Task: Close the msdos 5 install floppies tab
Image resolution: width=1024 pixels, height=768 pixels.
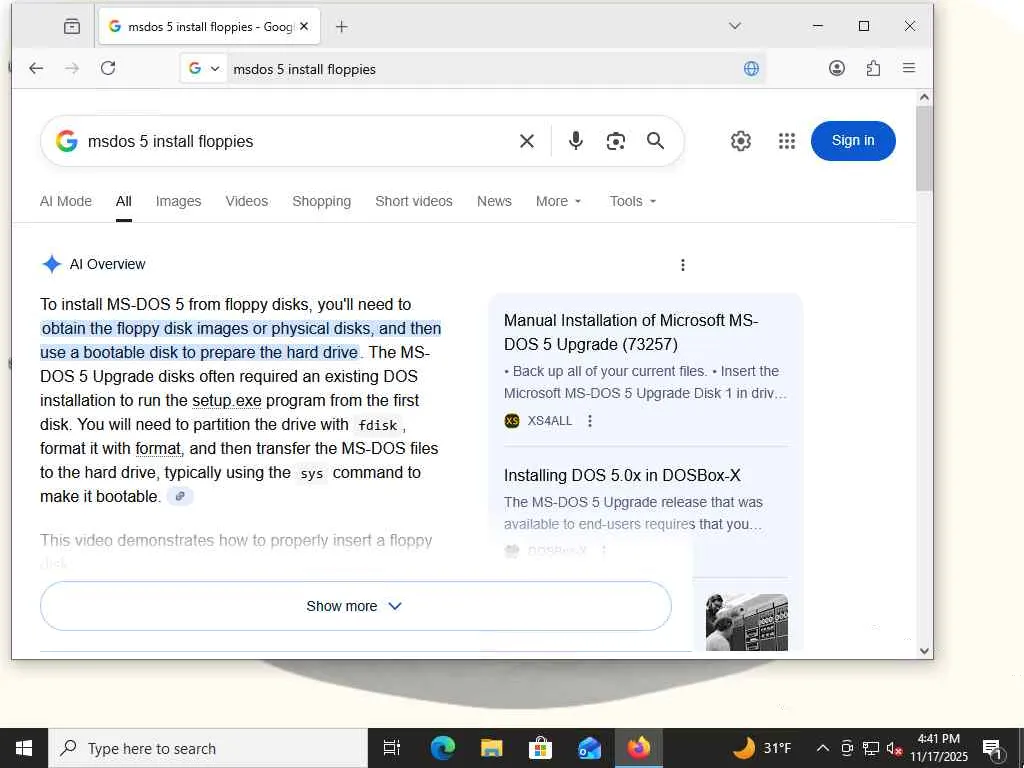Action: pos(304,26)
